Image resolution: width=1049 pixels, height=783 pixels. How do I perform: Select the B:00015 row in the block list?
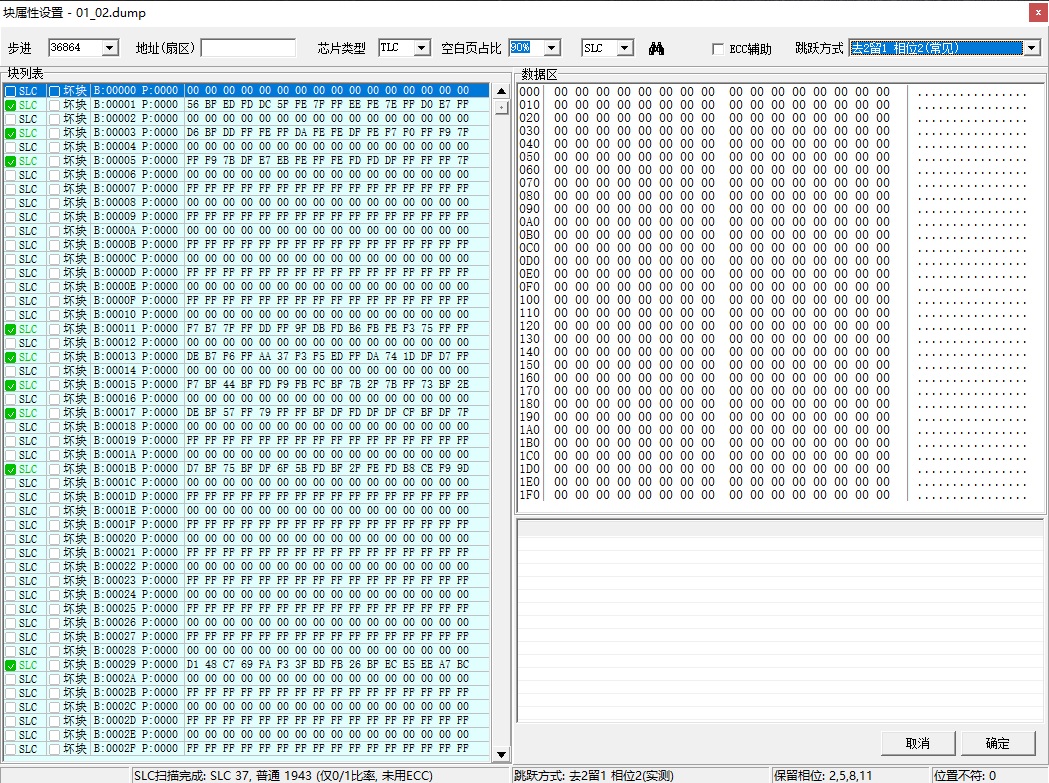coord(246,385)
